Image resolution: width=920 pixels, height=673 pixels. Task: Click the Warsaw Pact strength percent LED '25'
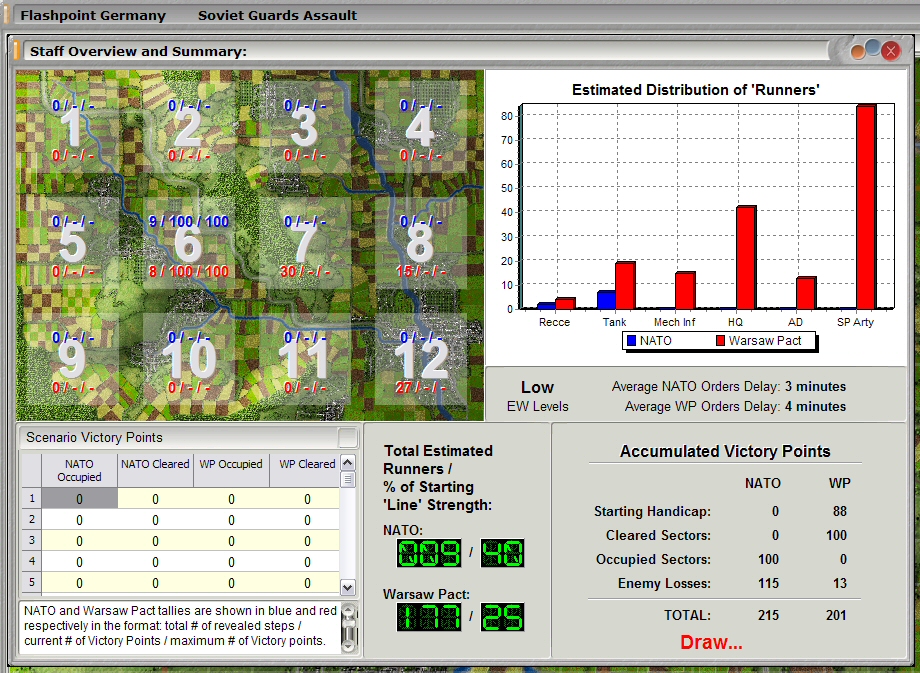click(x=502, y=617)
